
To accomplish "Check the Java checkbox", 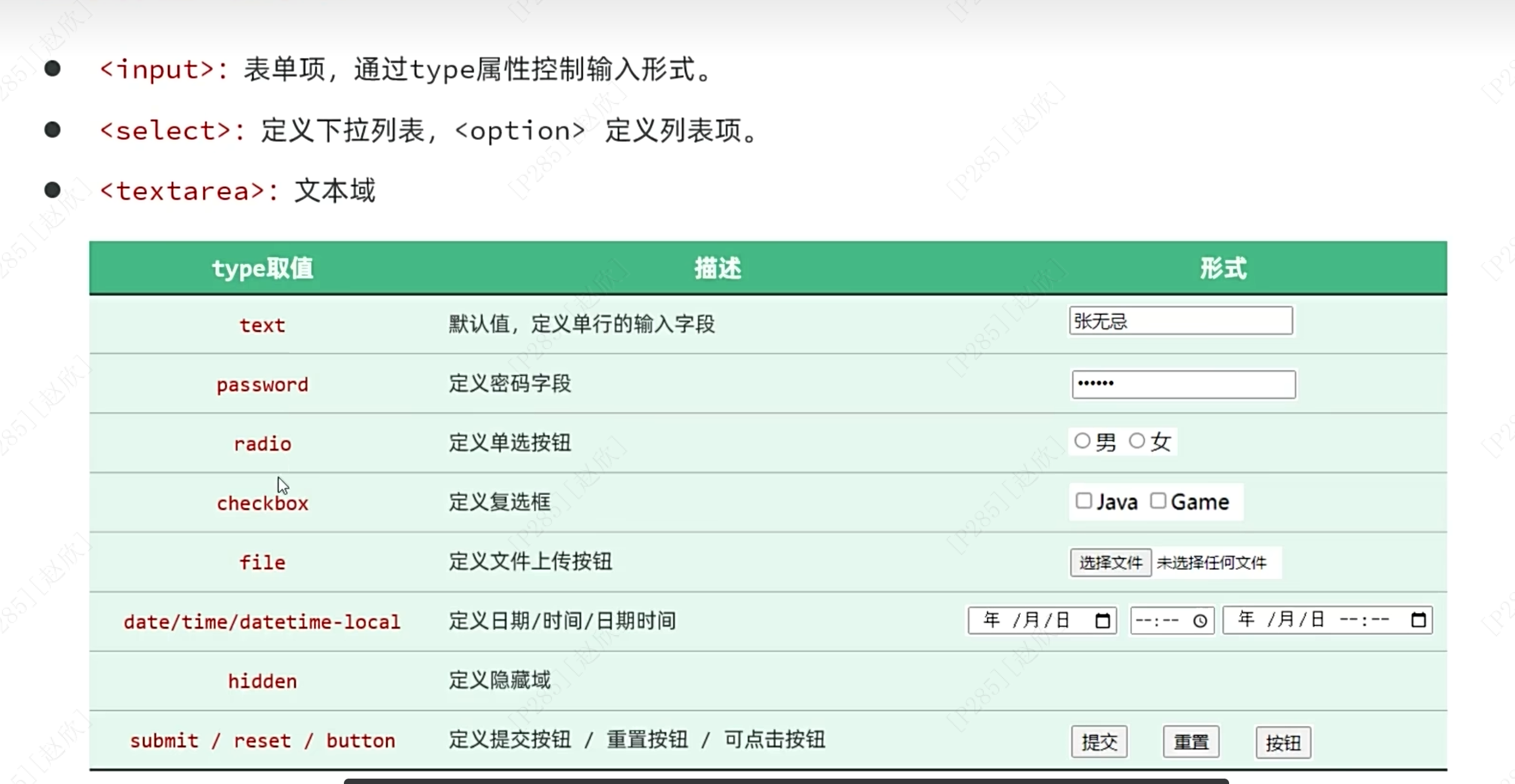I will click(x=1084, y=501).
